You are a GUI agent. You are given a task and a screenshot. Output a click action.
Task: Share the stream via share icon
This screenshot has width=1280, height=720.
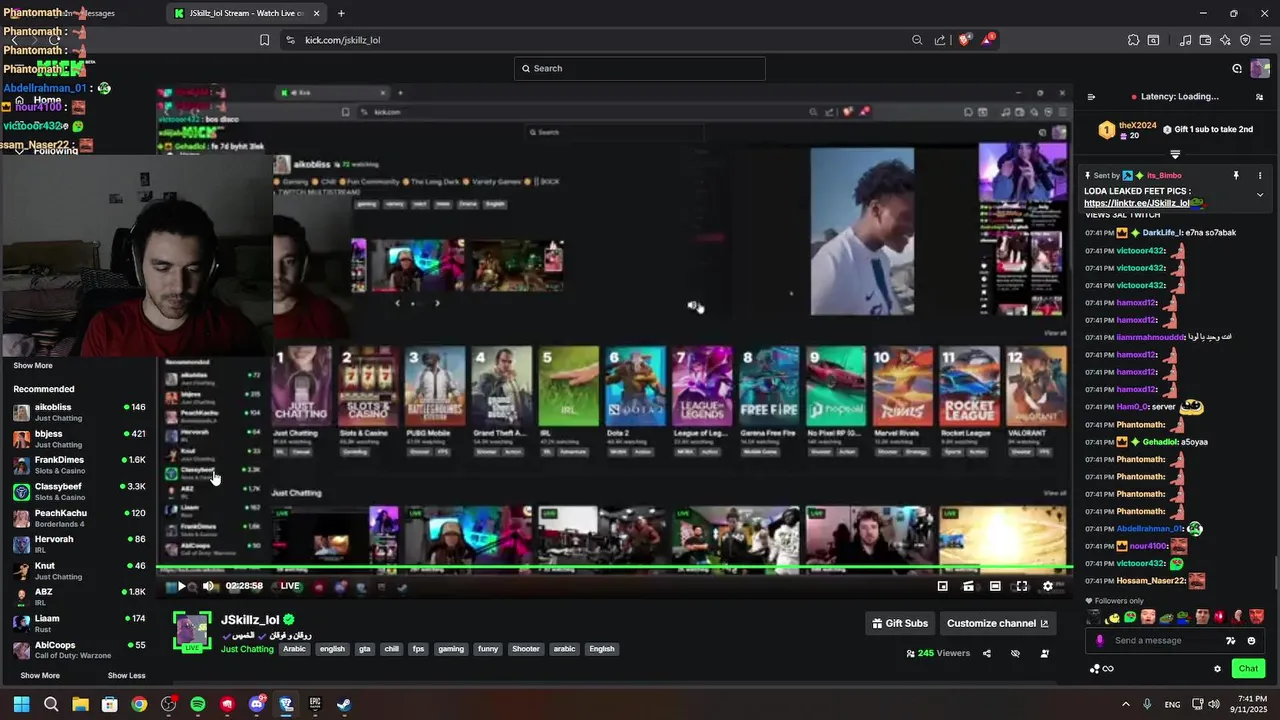click(987, 653)
